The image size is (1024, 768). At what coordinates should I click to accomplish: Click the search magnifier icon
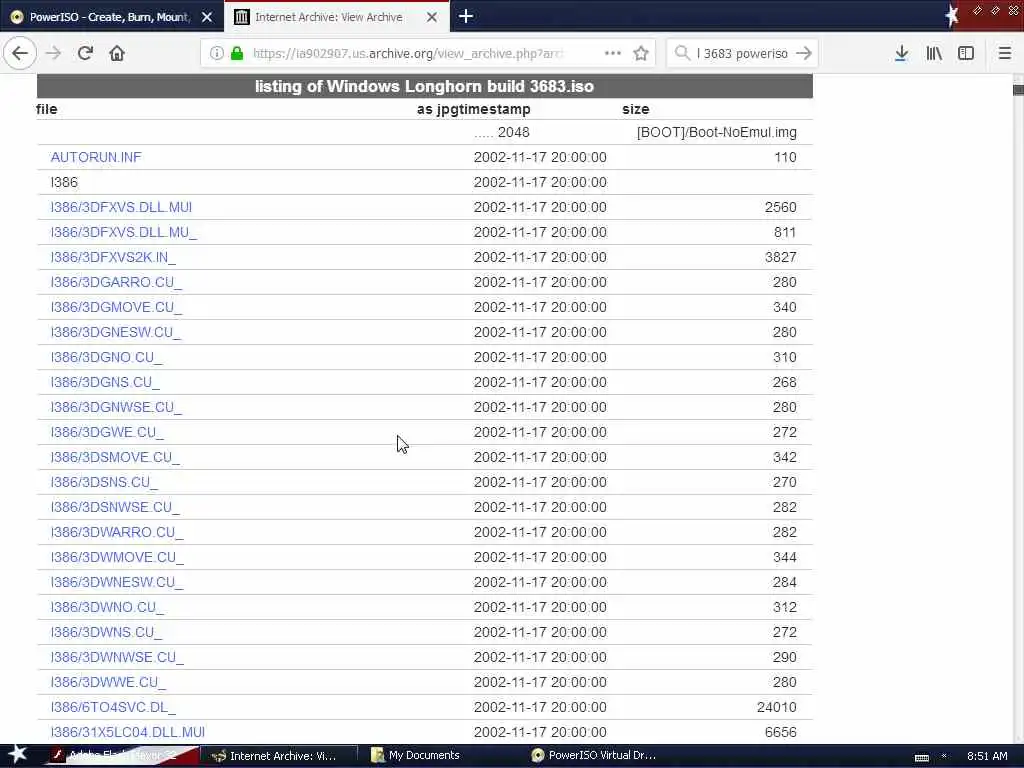(x=682, y=53)
